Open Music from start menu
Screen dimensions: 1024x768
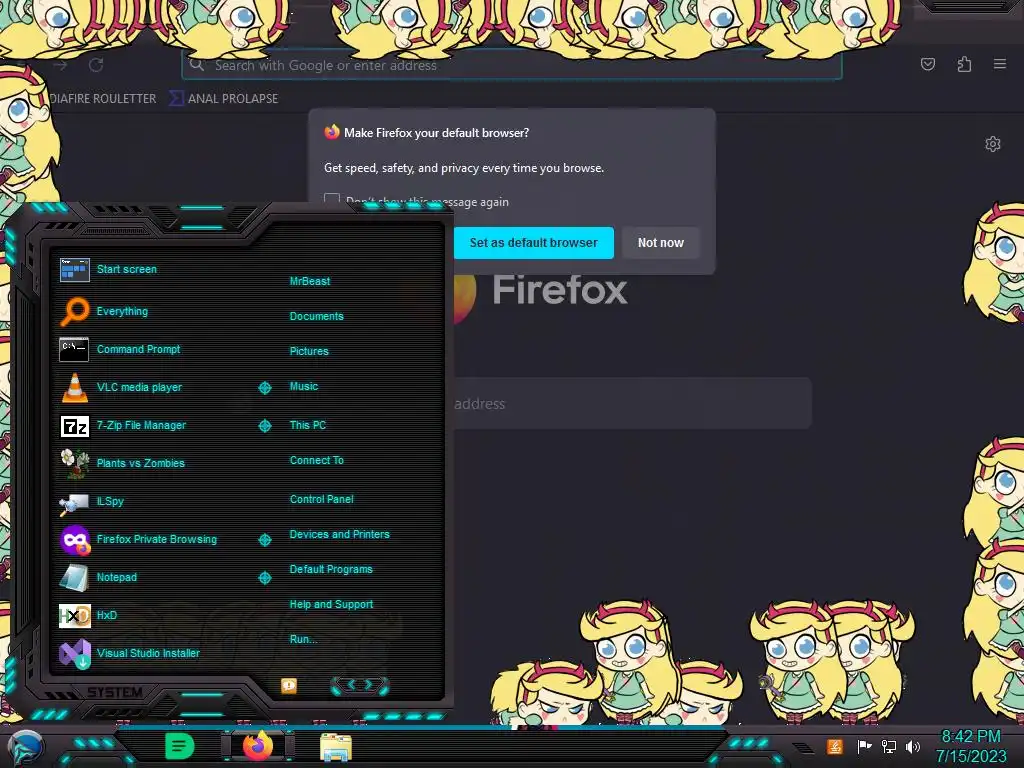tap(304, 387)
